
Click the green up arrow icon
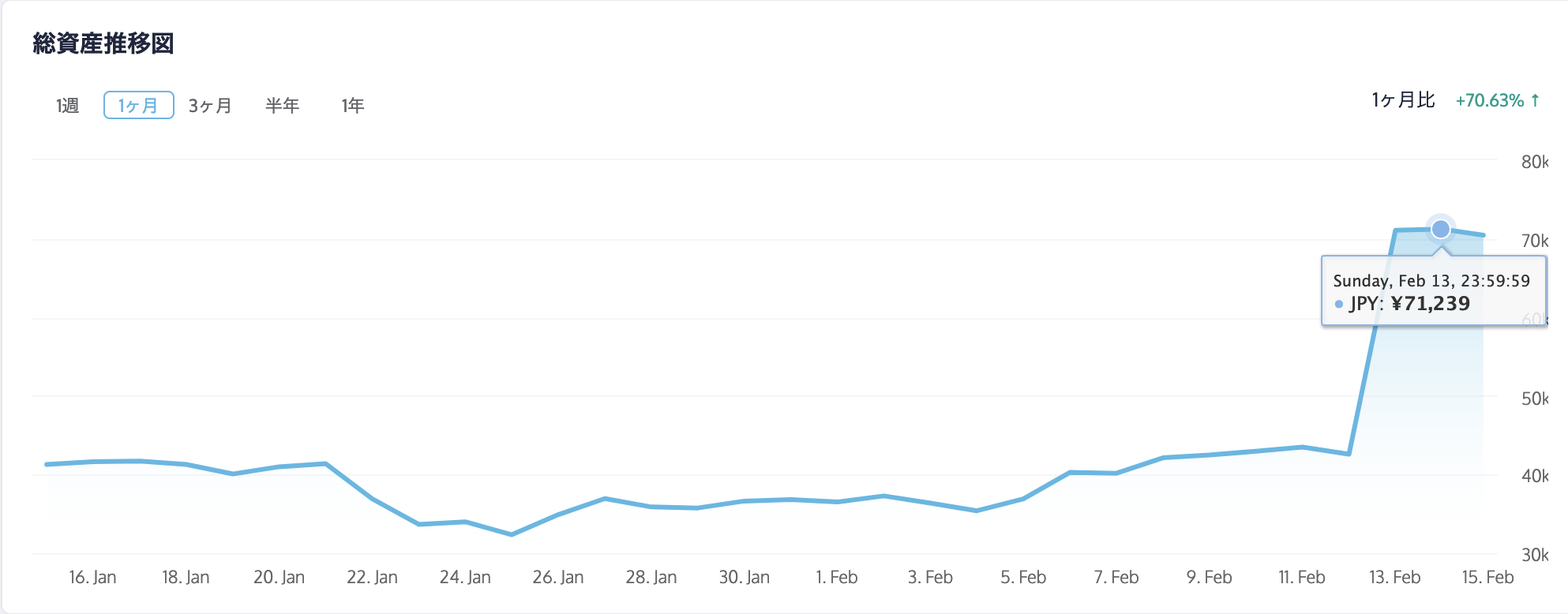pos(1535,100)
